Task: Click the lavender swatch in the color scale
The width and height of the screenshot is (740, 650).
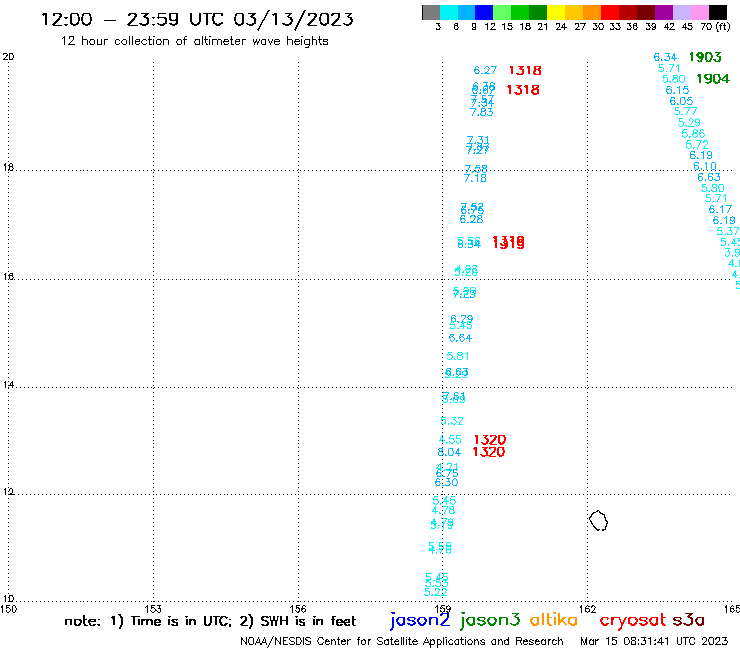Action: point(681,12)
